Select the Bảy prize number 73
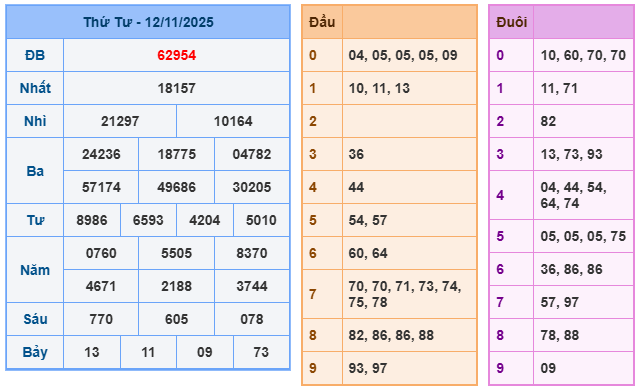 pyautogui.click(x=261, y=352)
